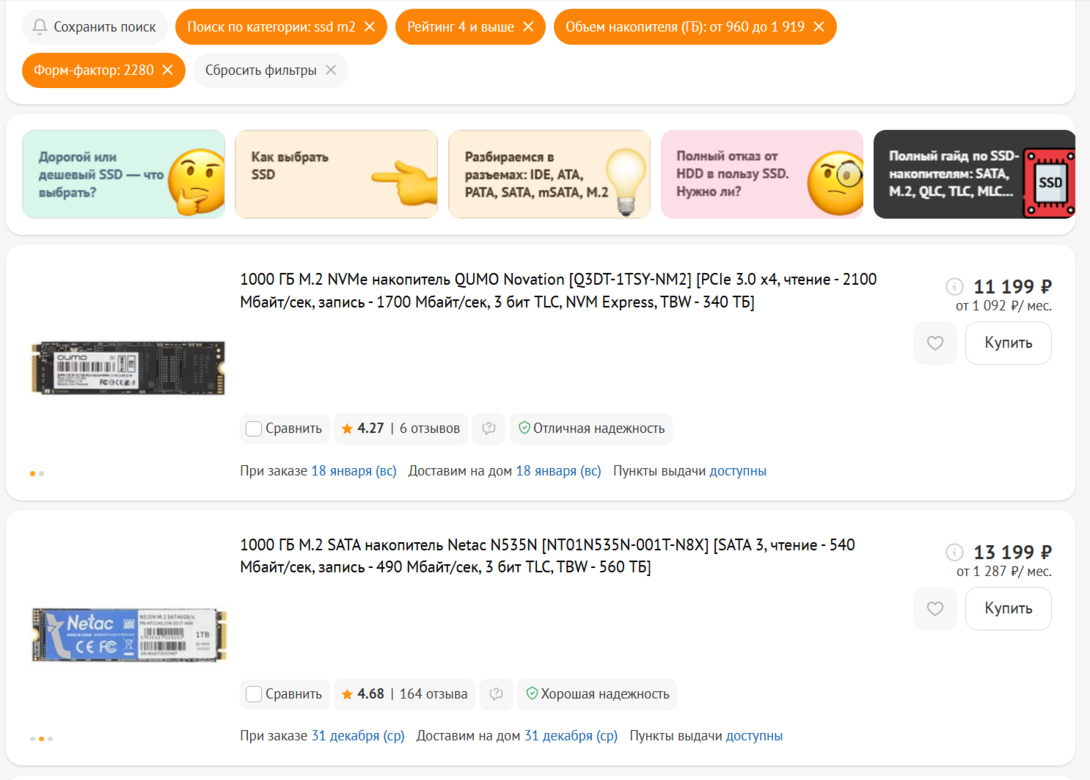Add Netac N535N to wishlist with heart icon
The height and width of the screenshot is (780, 1090).
(x=935, y=609)
